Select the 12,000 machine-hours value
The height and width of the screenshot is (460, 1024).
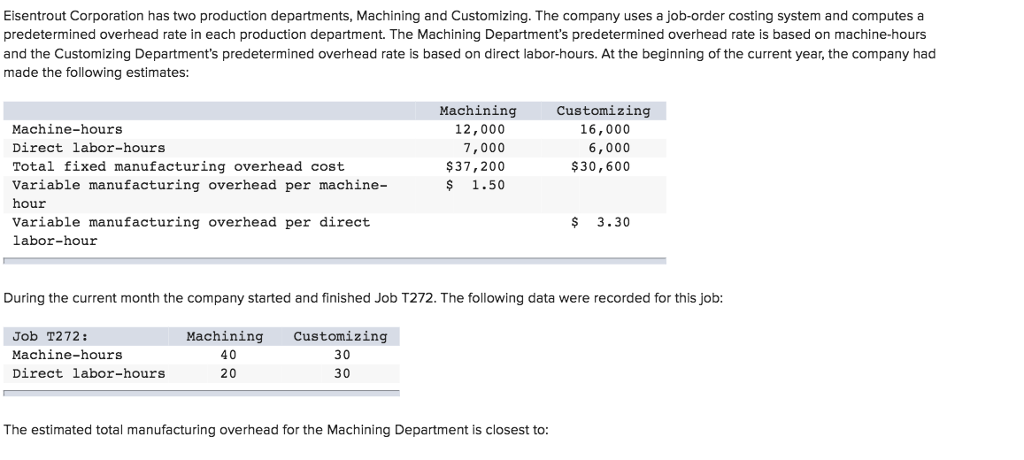(x=480, y=129)
